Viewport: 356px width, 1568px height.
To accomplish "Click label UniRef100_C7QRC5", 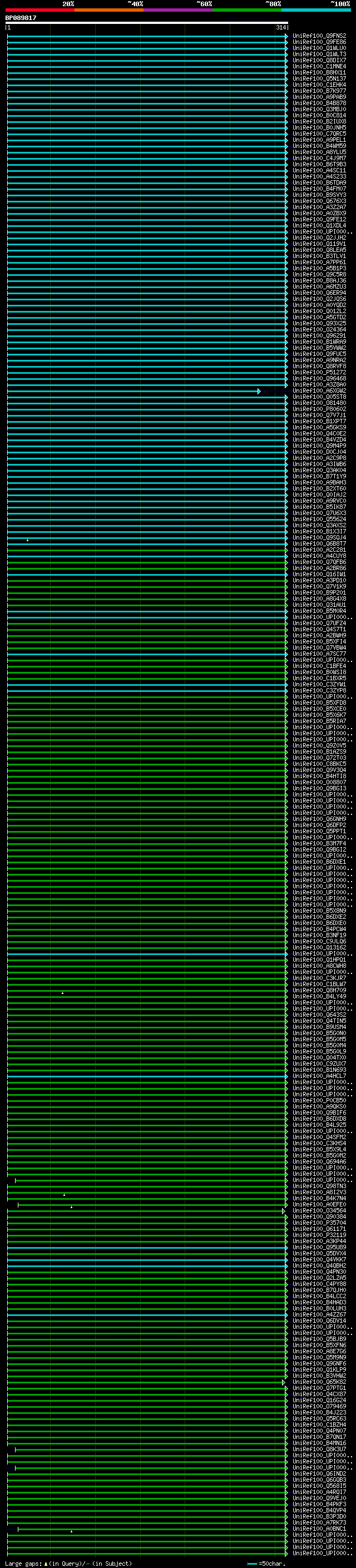I will tap(319, 133).
